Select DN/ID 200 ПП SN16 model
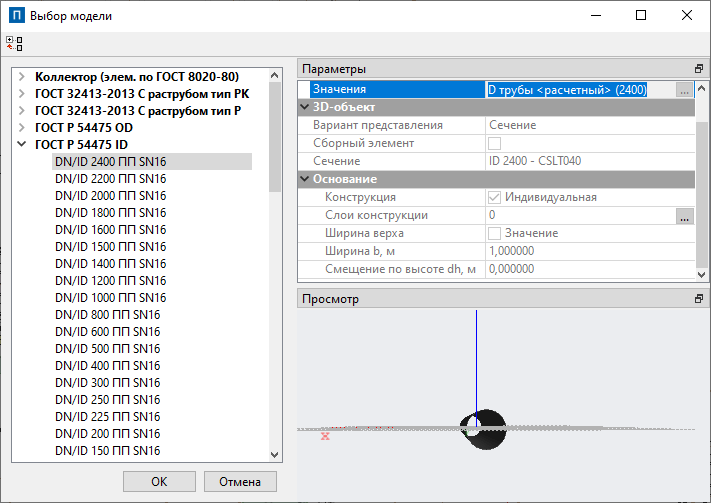This screenshot has height=503, width=711. pyautogui.click(x=107, y=434)
